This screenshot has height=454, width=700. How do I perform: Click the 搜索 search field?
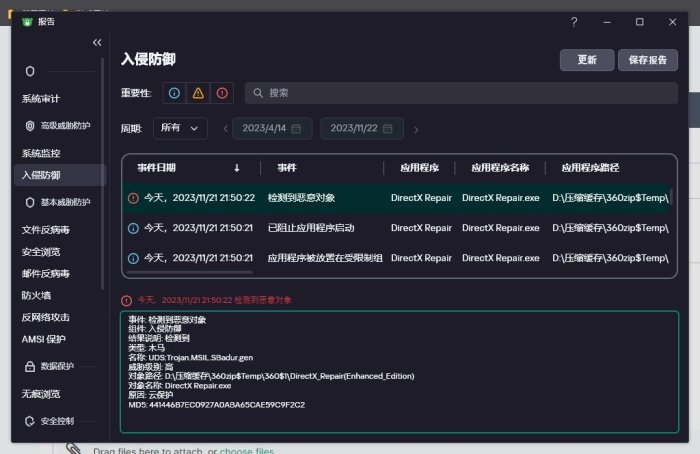coord(461,93)
